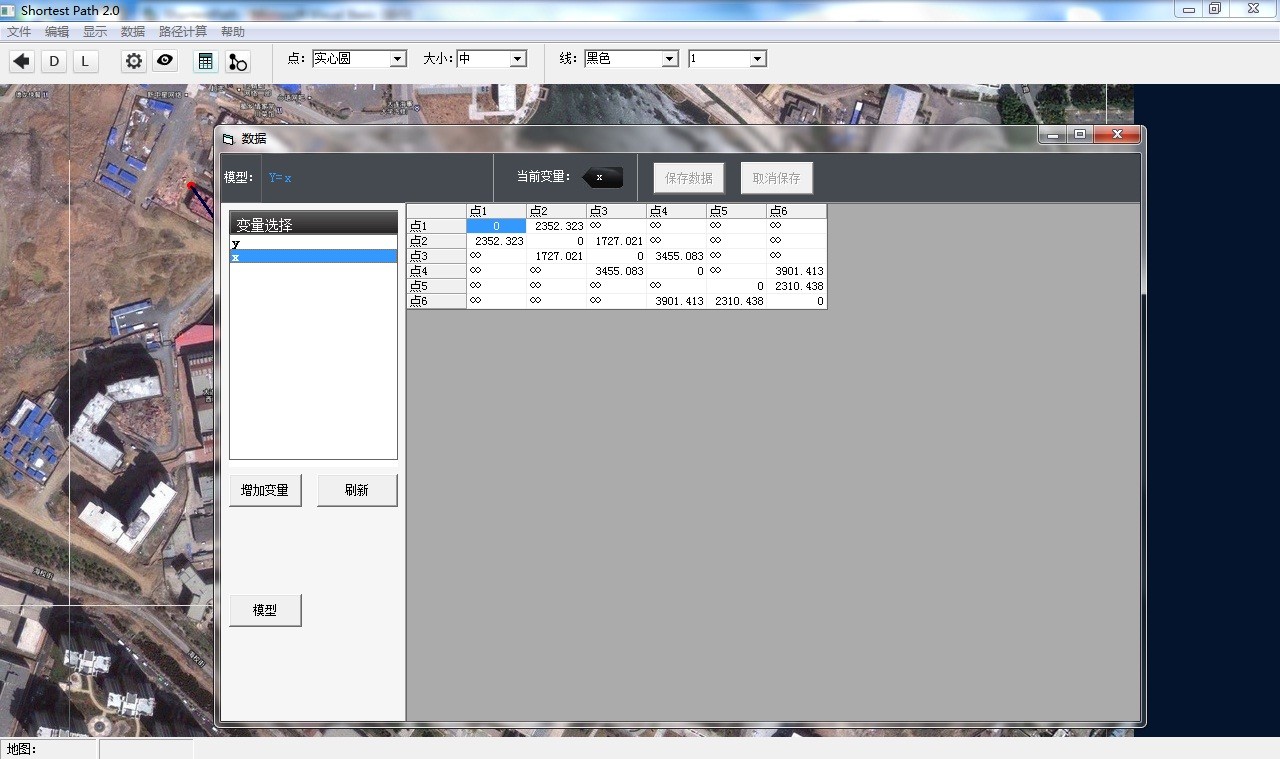Select variable x in 变量选择 list

[313, 257]
